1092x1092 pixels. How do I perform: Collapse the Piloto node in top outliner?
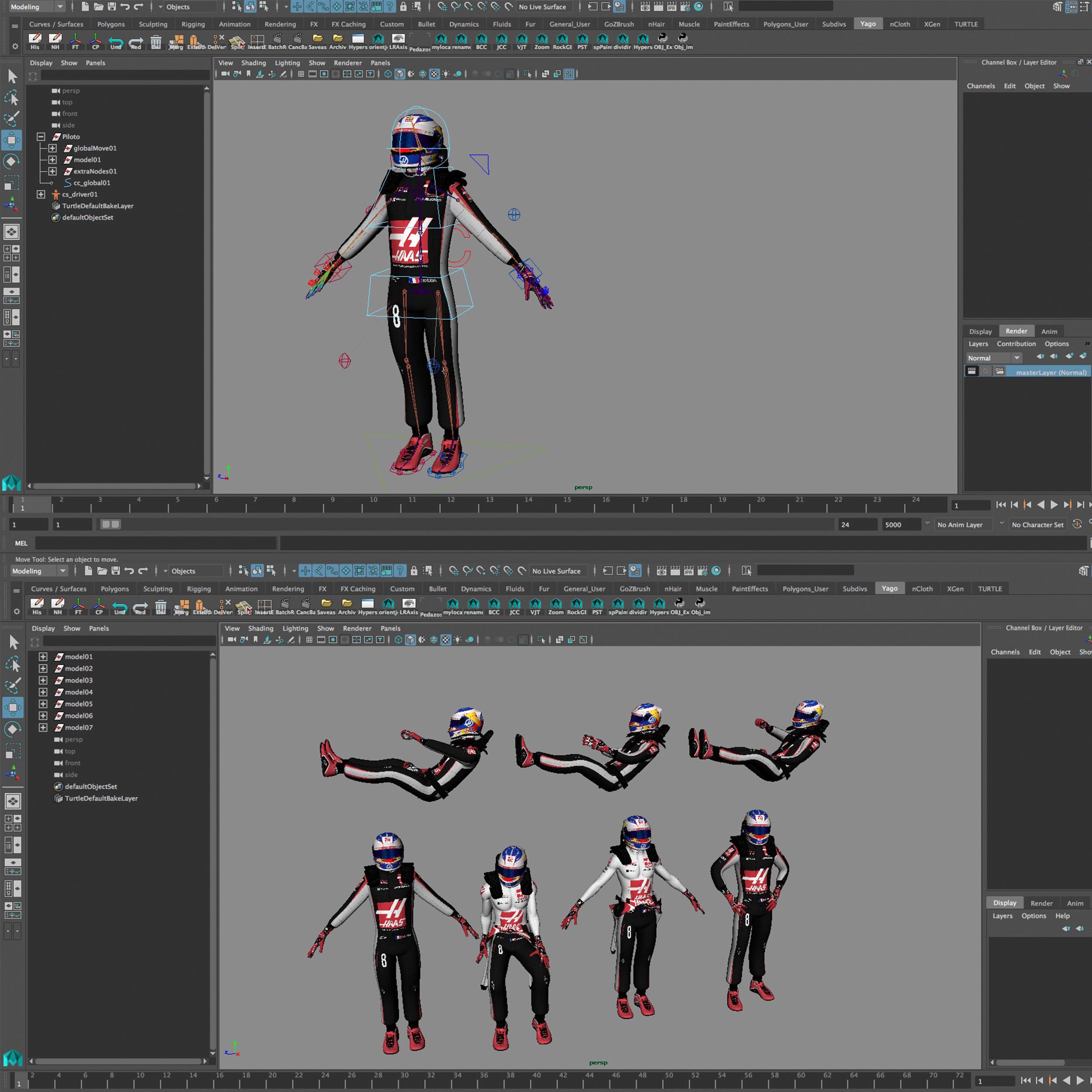(x=41, y=136)
